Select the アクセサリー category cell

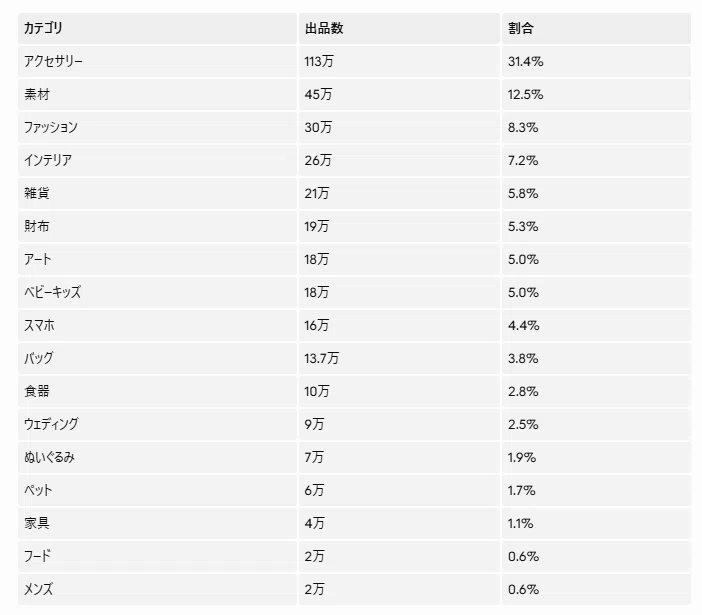157,61
